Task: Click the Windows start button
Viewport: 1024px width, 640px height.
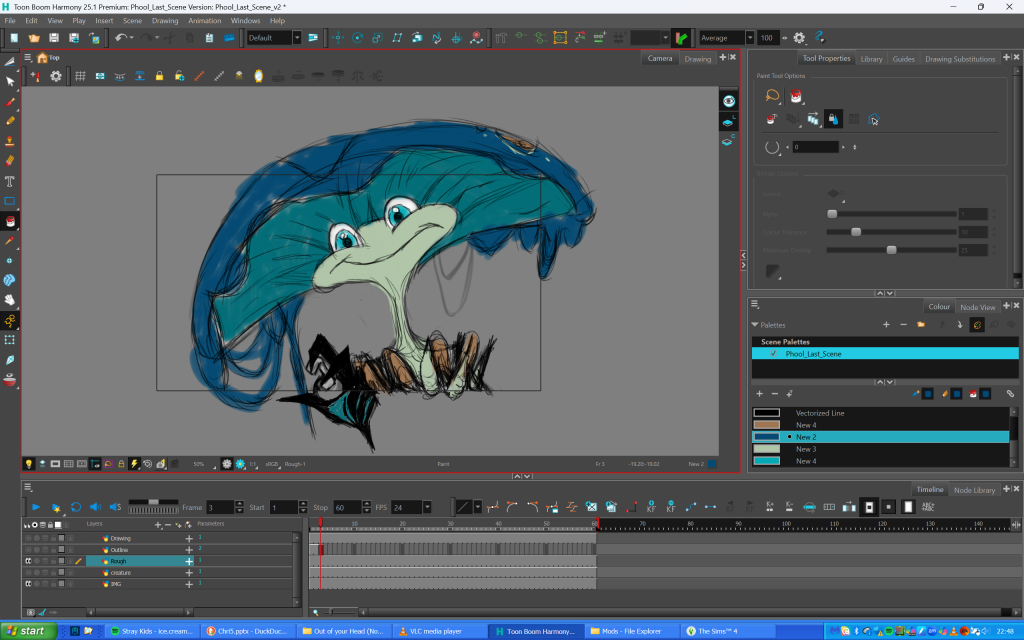Action: click(x=27, y=631)
